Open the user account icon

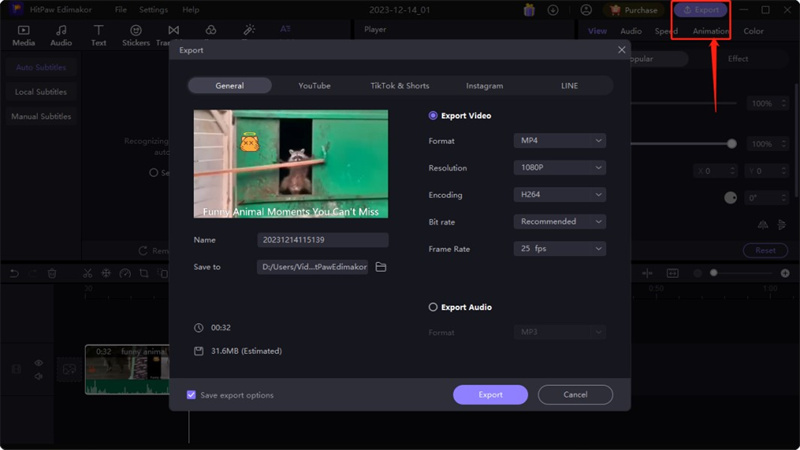tap(586, 10)
